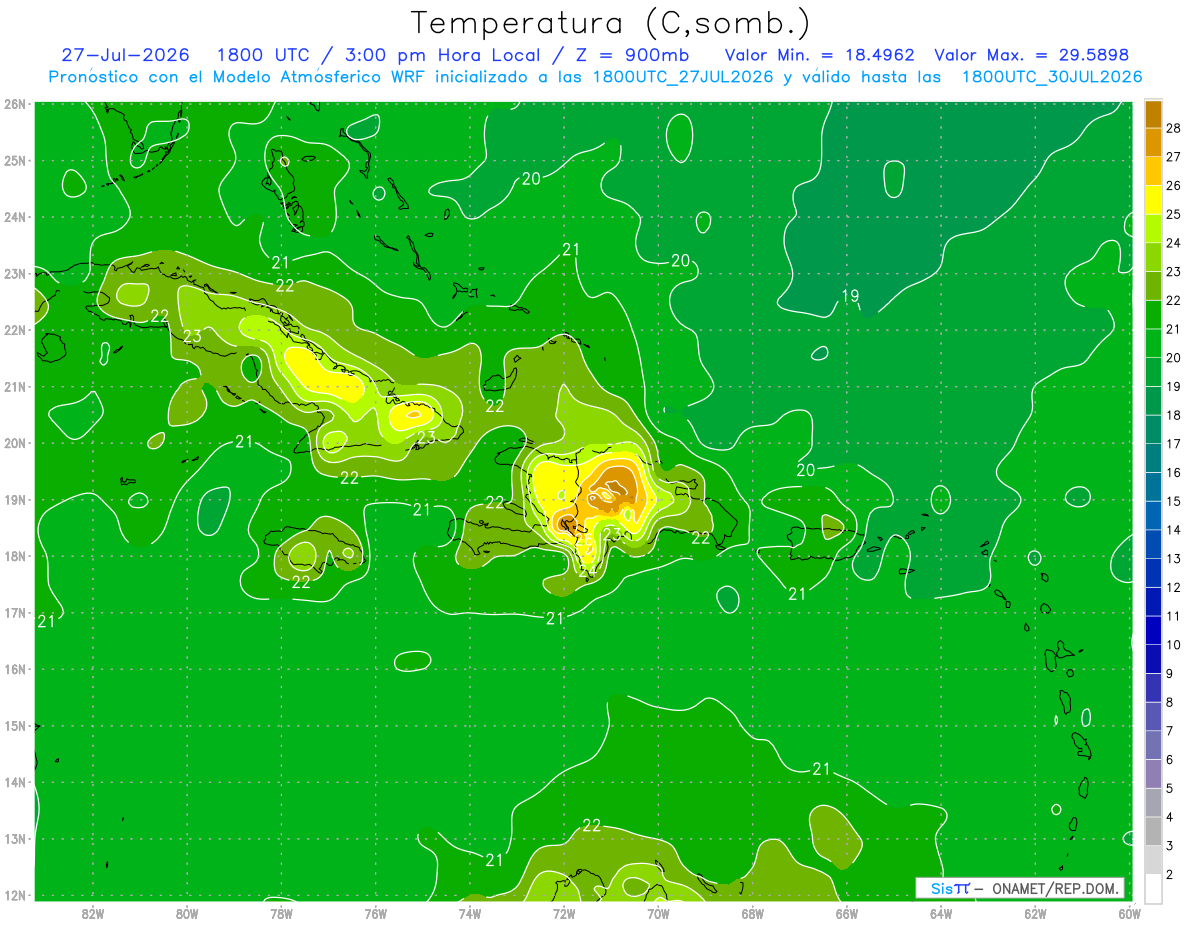Click the '82W' longitude axis label
The width and height of the screenshot is (1200, 927).
[x=92, y=913]
